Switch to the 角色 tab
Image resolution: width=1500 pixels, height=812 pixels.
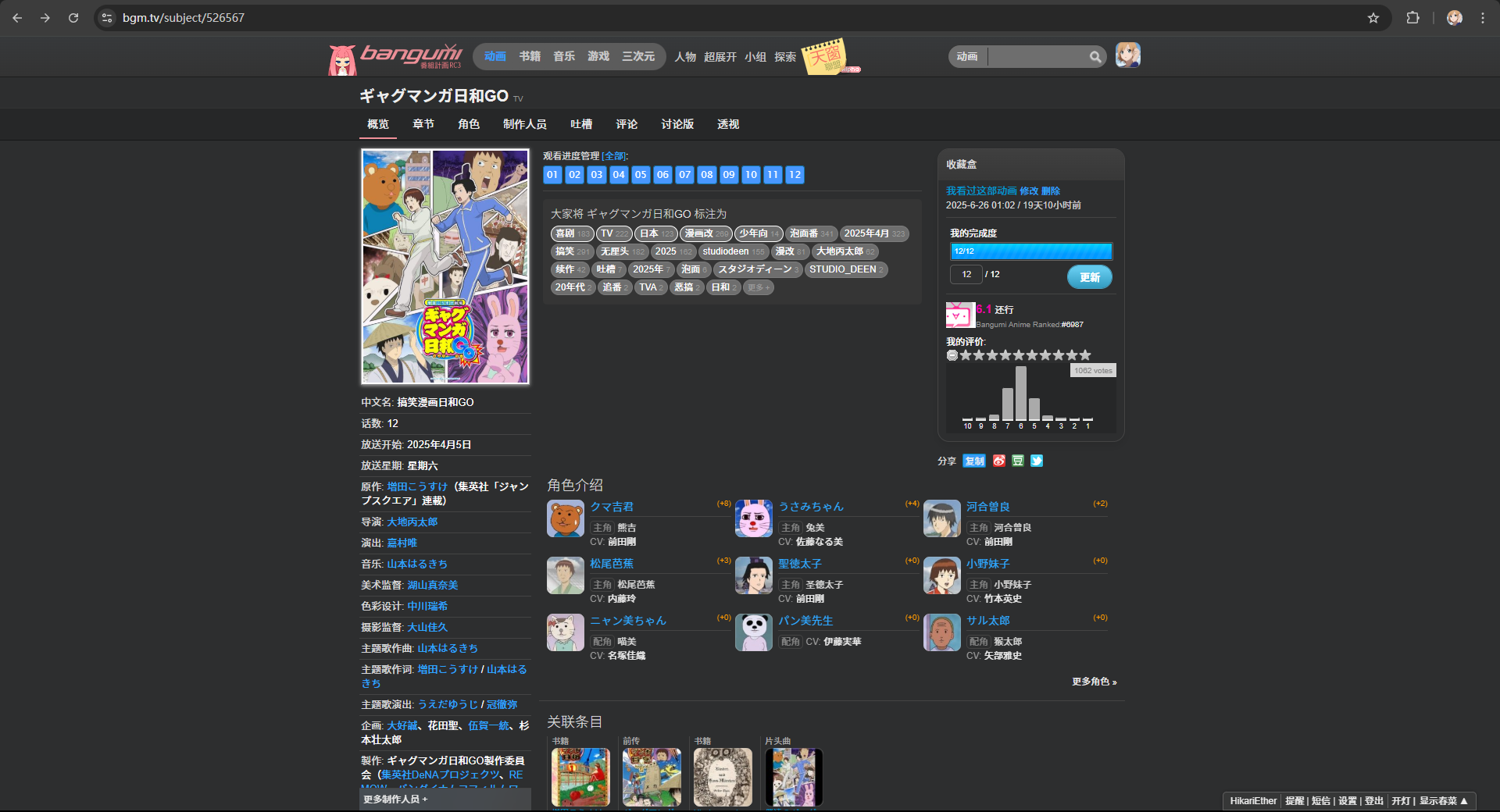(469, 124)
